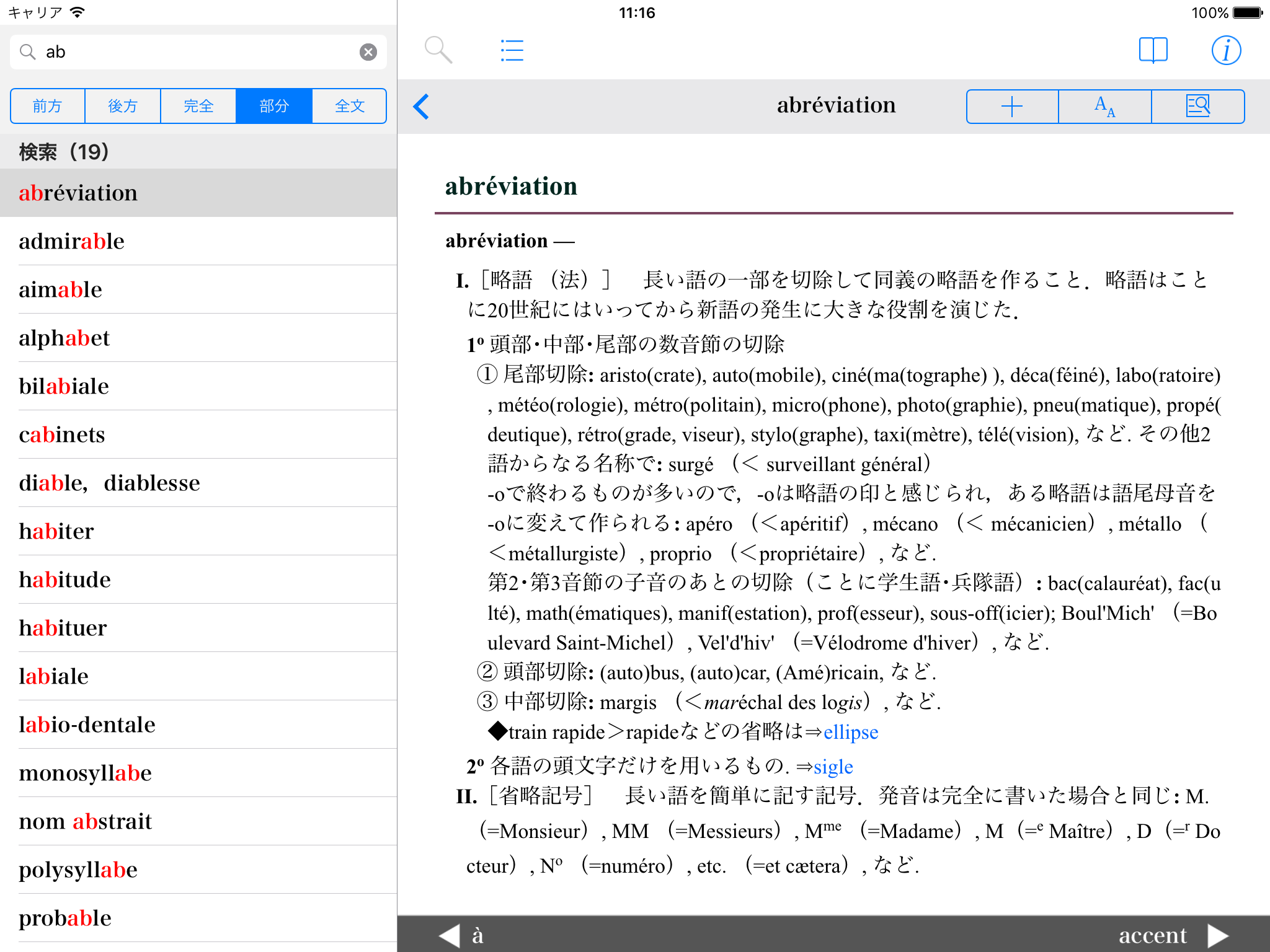Go to previous entry à
This screenshot has height=952, width=1270.
point(462,935)
